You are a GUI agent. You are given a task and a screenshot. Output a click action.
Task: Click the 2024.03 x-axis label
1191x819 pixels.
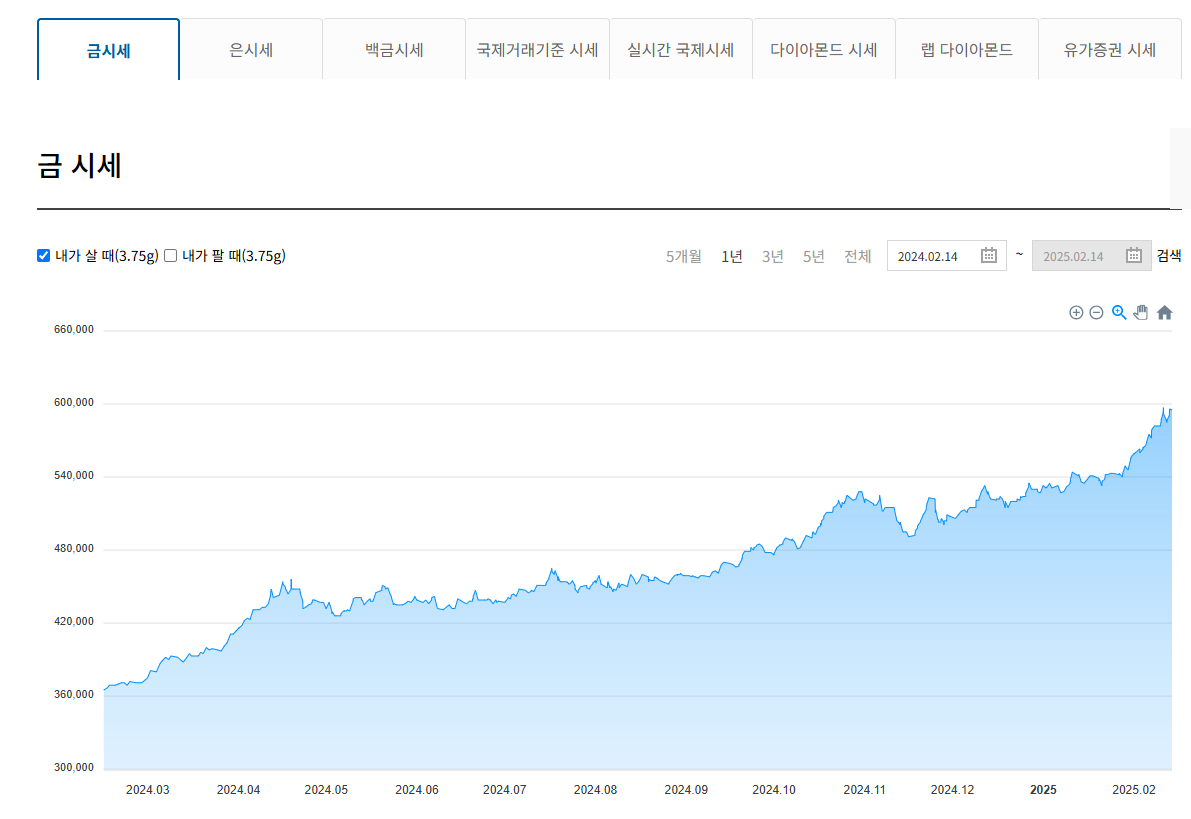click(148, 790)
